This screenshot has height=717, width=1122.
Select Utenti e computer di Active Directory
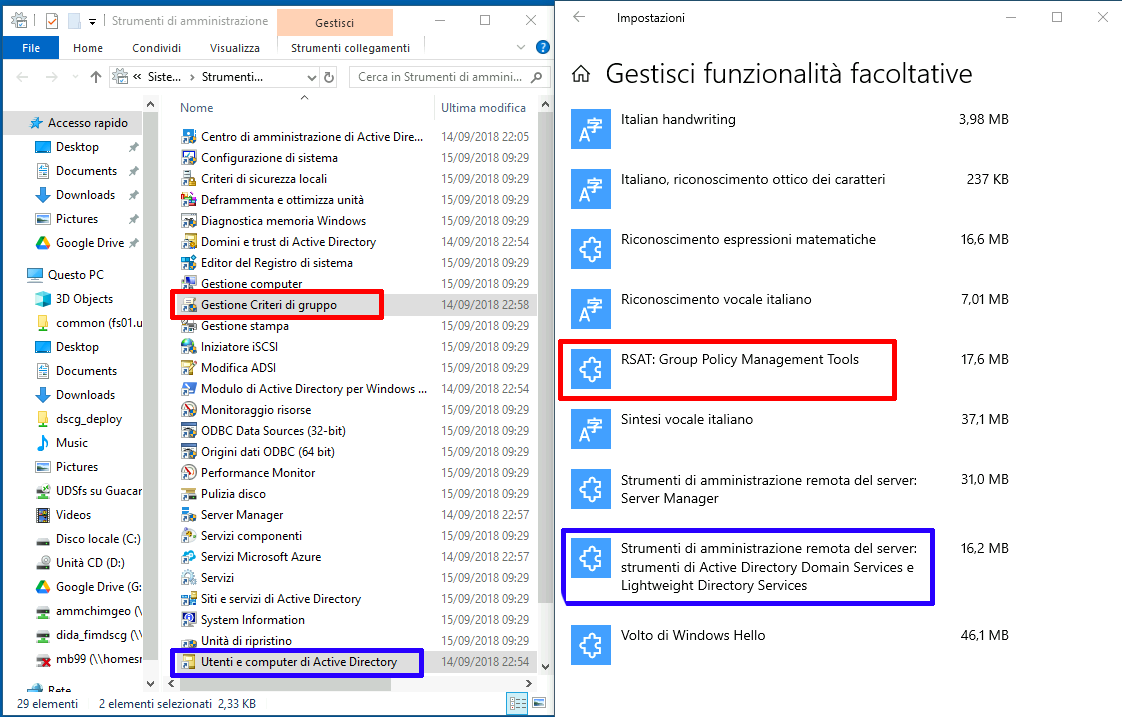(x=299, y=662)
